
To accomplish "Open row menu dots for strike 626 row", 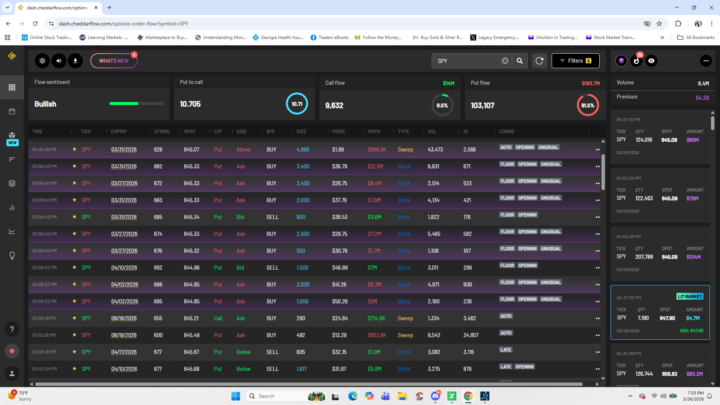I will point(597,150).
